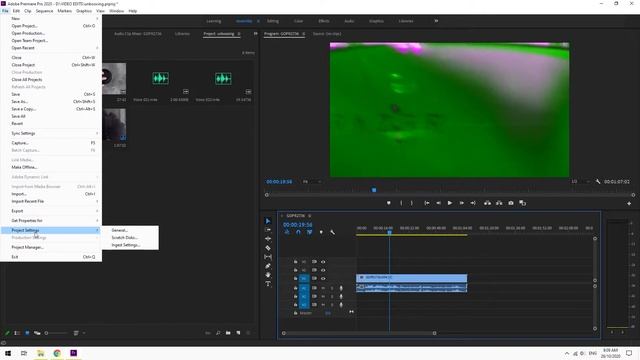
Task: Add a marker in the timeline
Action: point(321,232)
